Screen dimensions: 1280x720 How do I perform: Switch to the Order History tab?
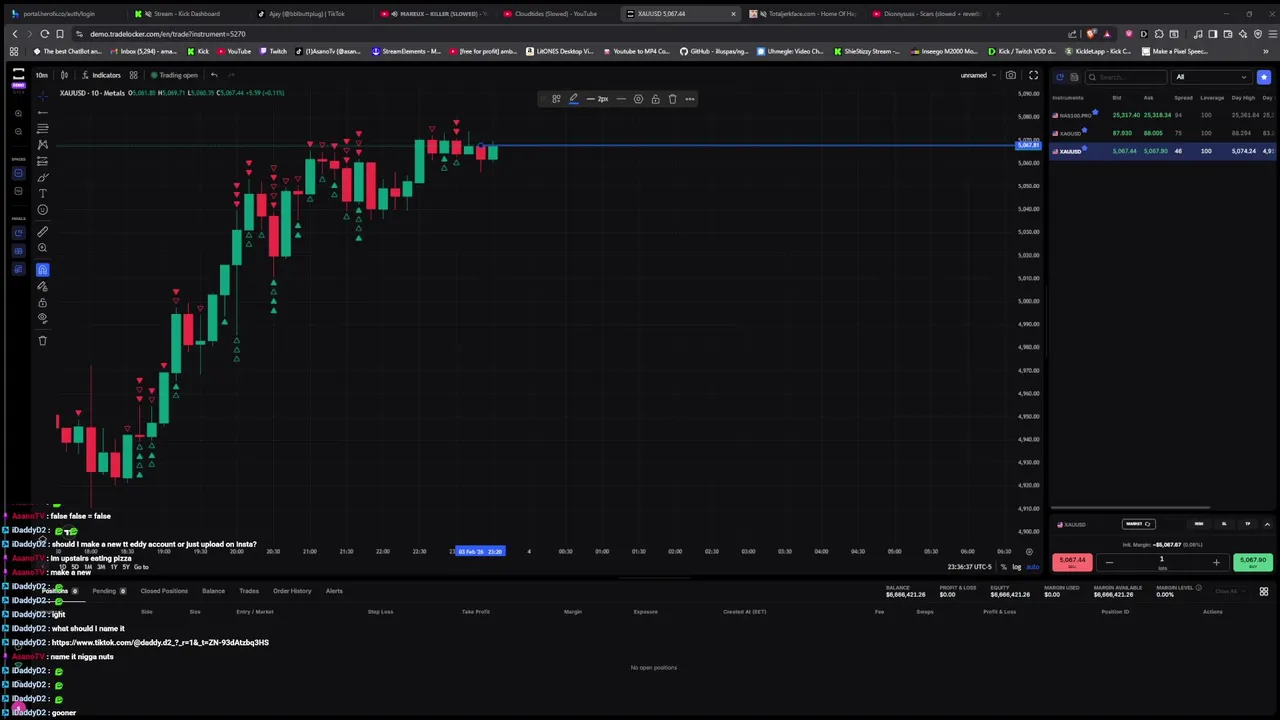(292, 591)
